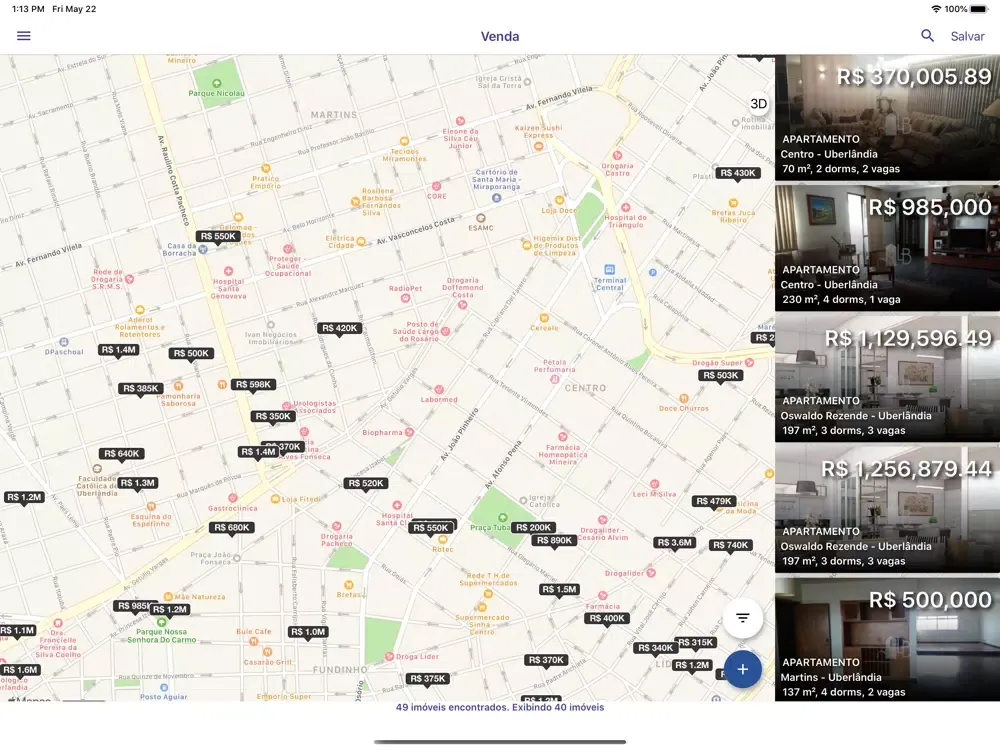1000x750 pixels.
Task: Select the R$ 680K map price marker
Action: pos(232,527)
